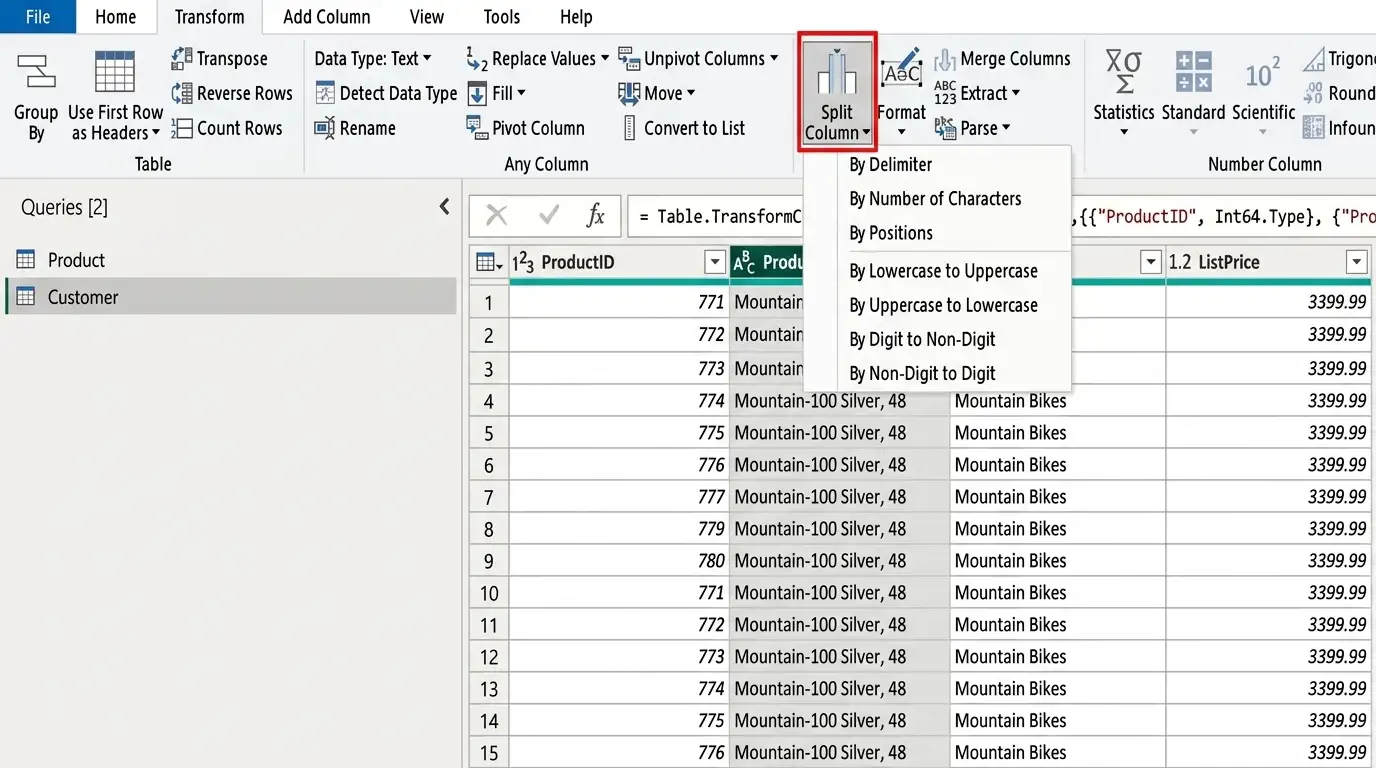The width and height of the screenshot is (1376, 768).
Task: Click Mountain-100 Silver, 48 in row 4
Action: pyautogui.click(x=839, y=401)
